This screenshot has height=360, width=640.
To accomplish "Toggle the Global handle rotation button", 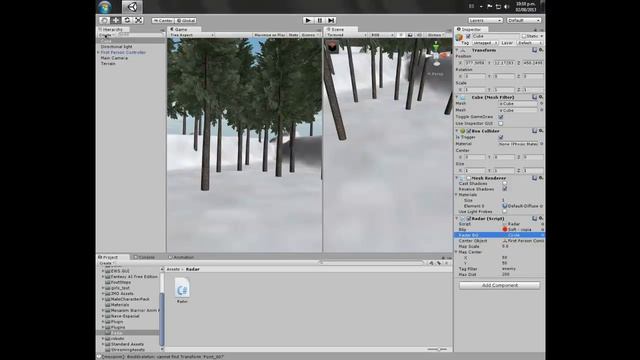I will 186,20.
